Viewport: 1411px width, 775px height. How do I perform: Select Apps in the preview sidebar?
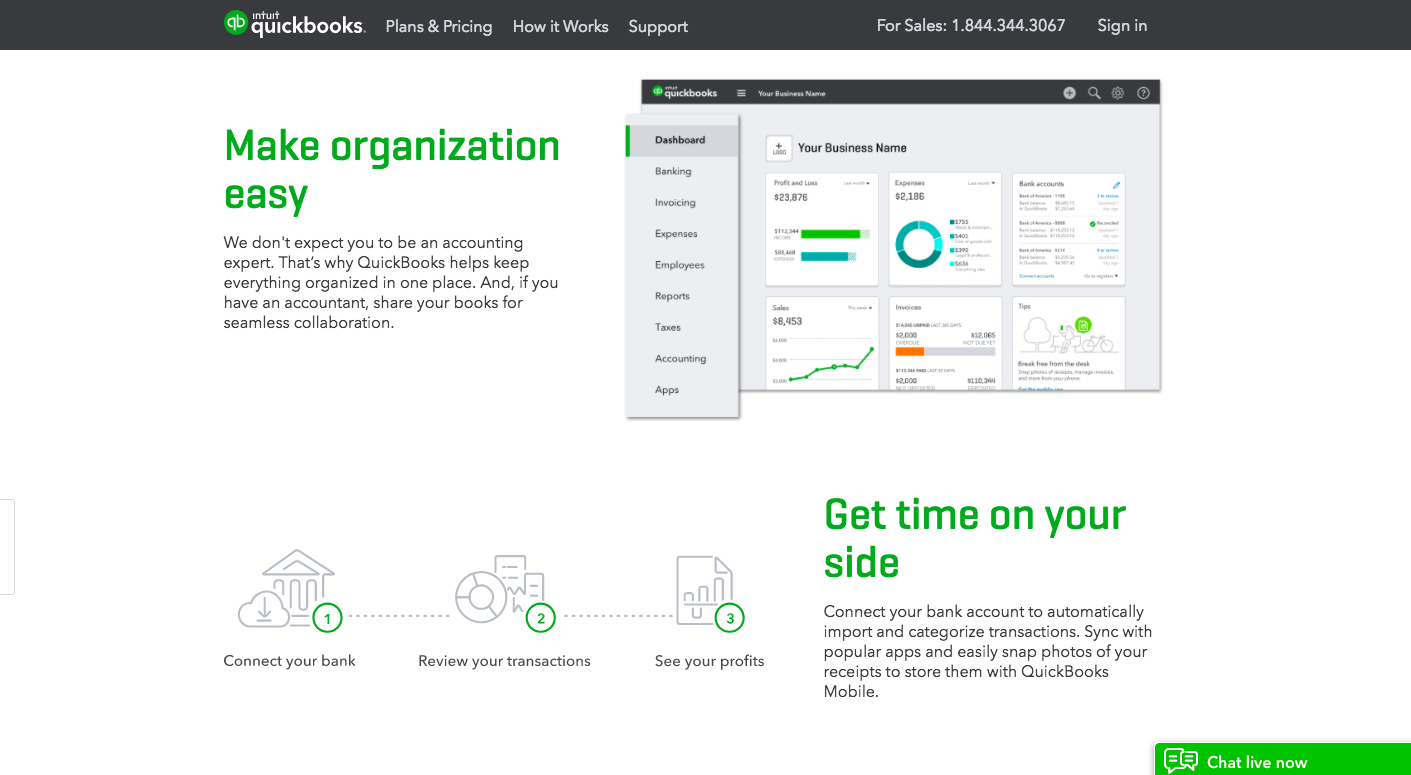click(x=667, y=390)
